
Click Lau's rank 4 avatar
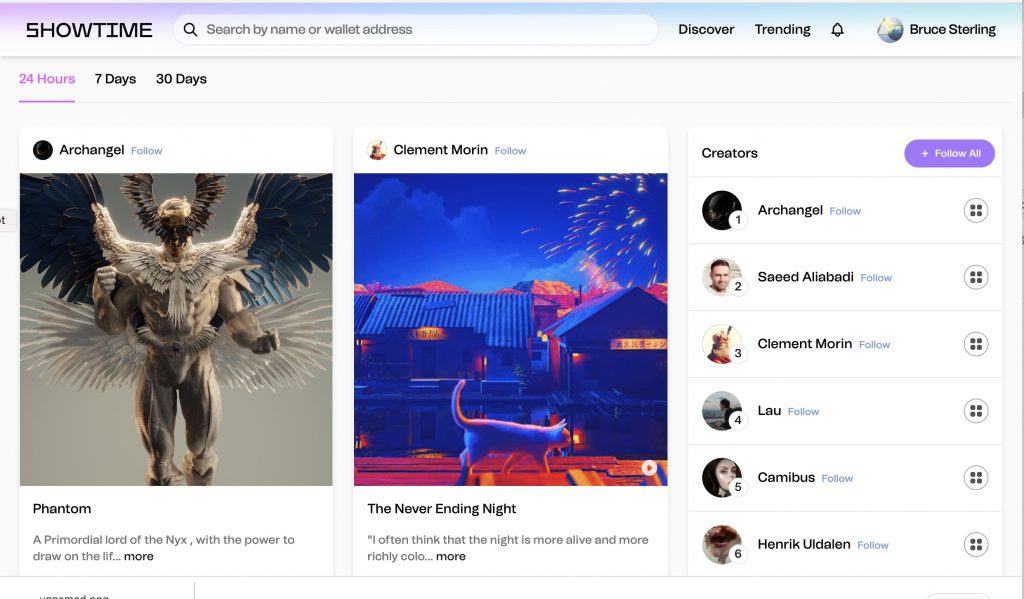(x=722, y=411)
